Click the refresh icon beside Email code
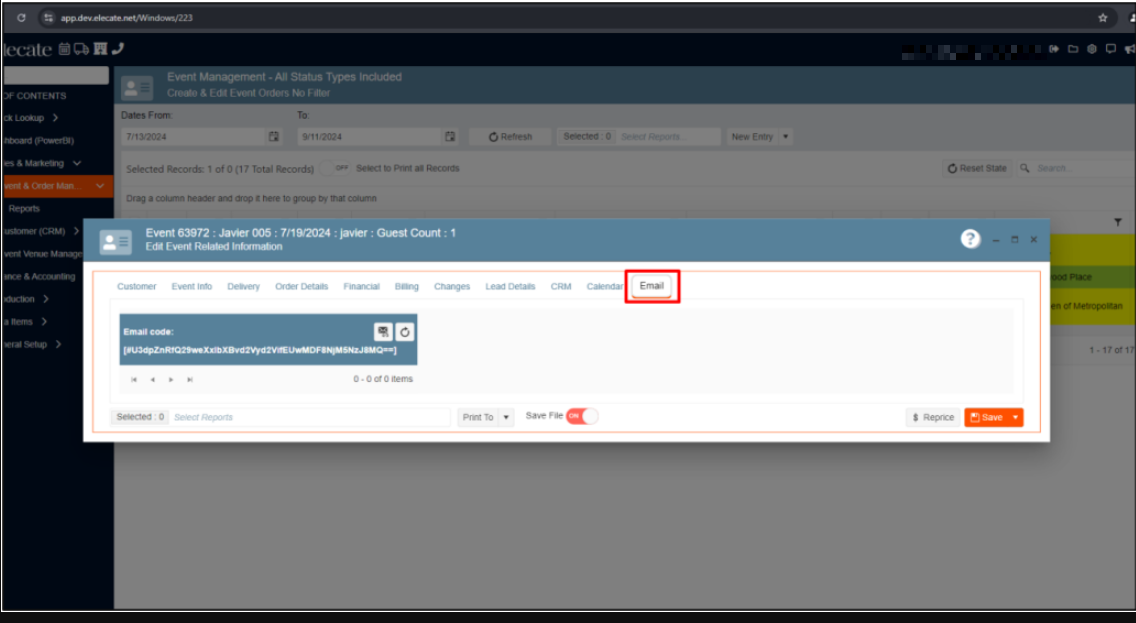1136x623 pixels. (405, 332)
